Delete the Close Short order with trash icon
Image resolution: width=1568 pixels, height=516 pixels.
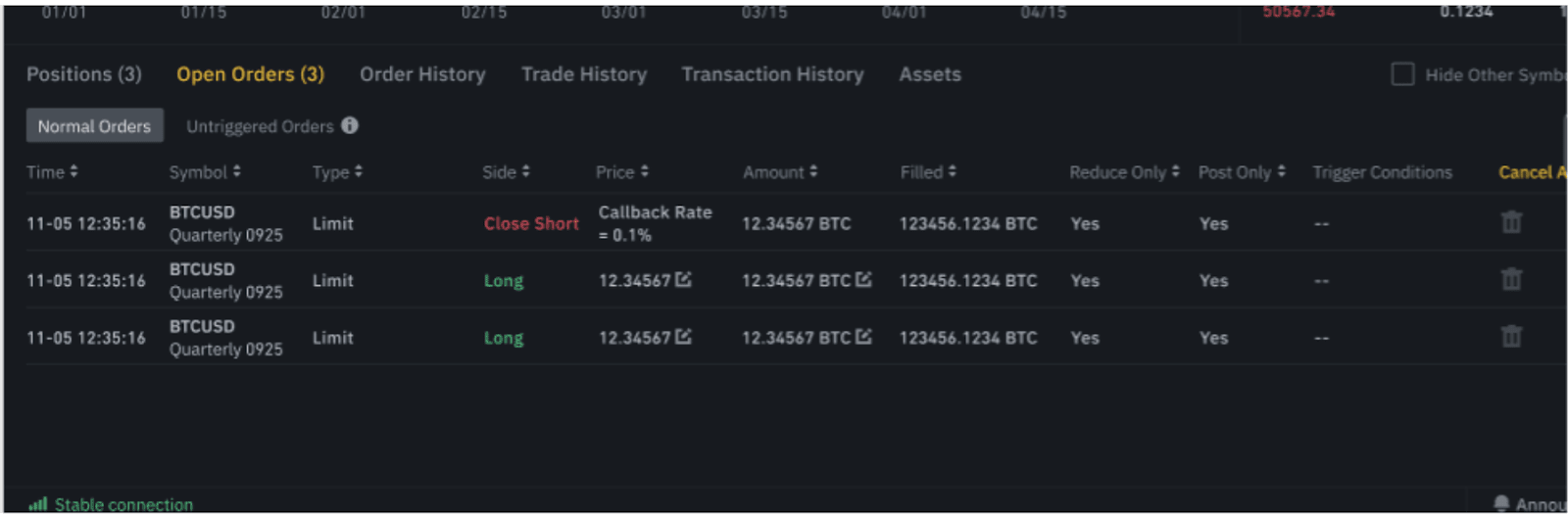coord(1511,222)
